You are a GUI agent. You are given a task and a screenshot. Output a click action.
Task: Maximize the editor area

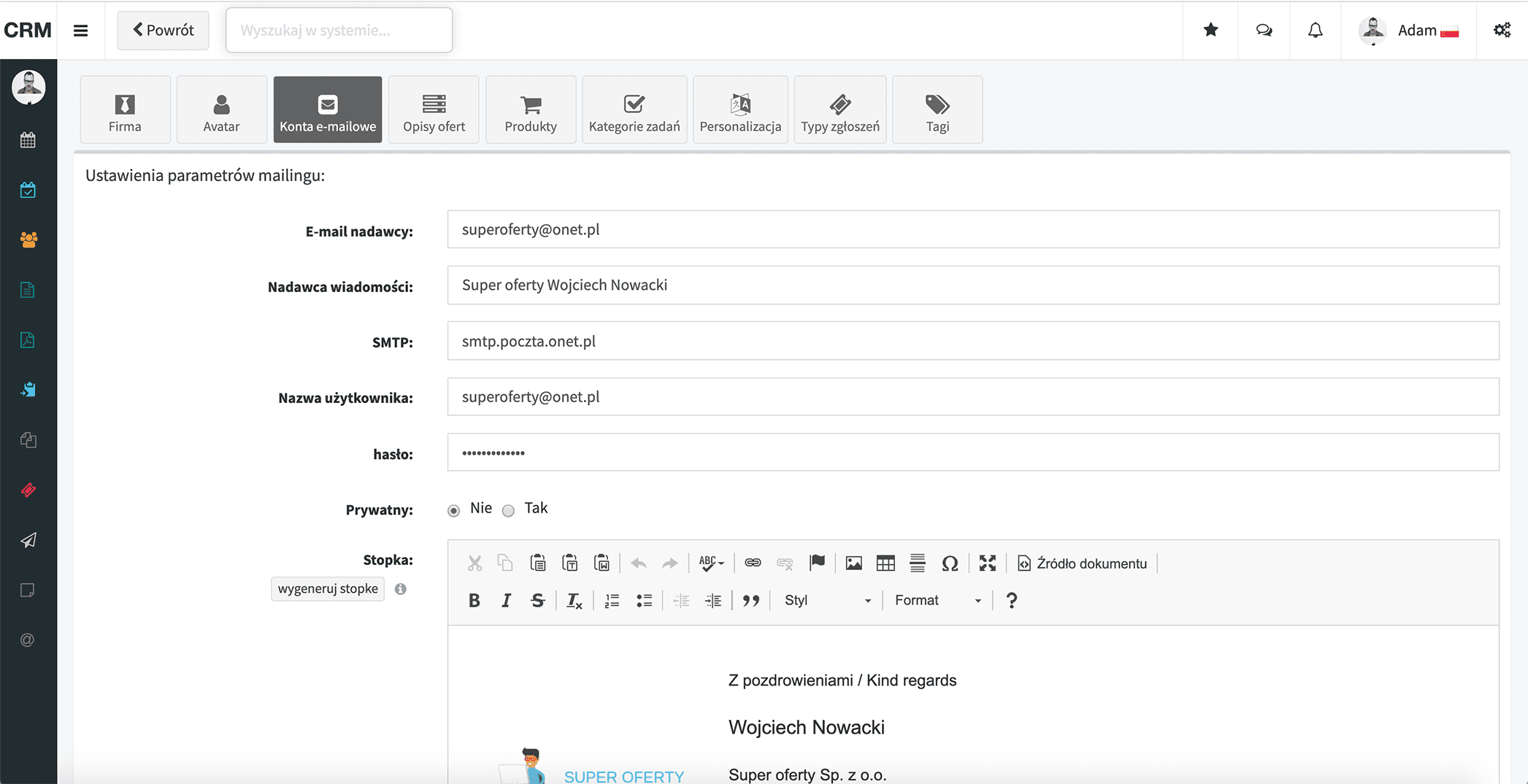[988, 563]
